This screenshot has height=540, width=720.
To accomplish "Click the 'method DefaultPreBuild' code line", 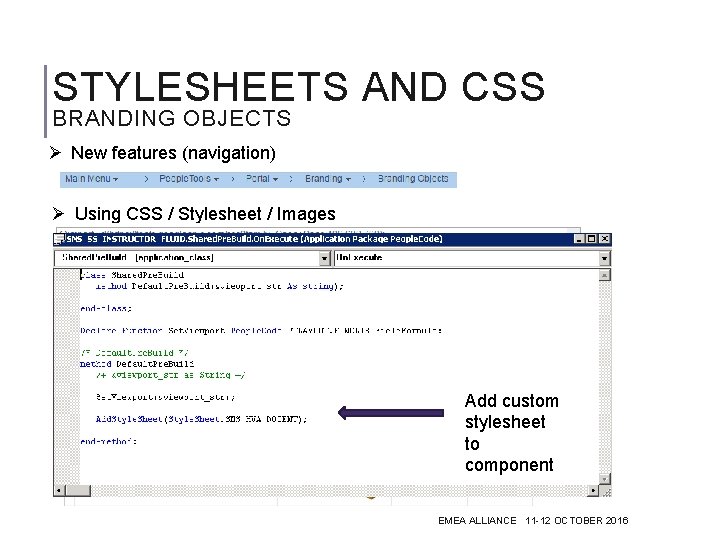I will coord(137,364).
